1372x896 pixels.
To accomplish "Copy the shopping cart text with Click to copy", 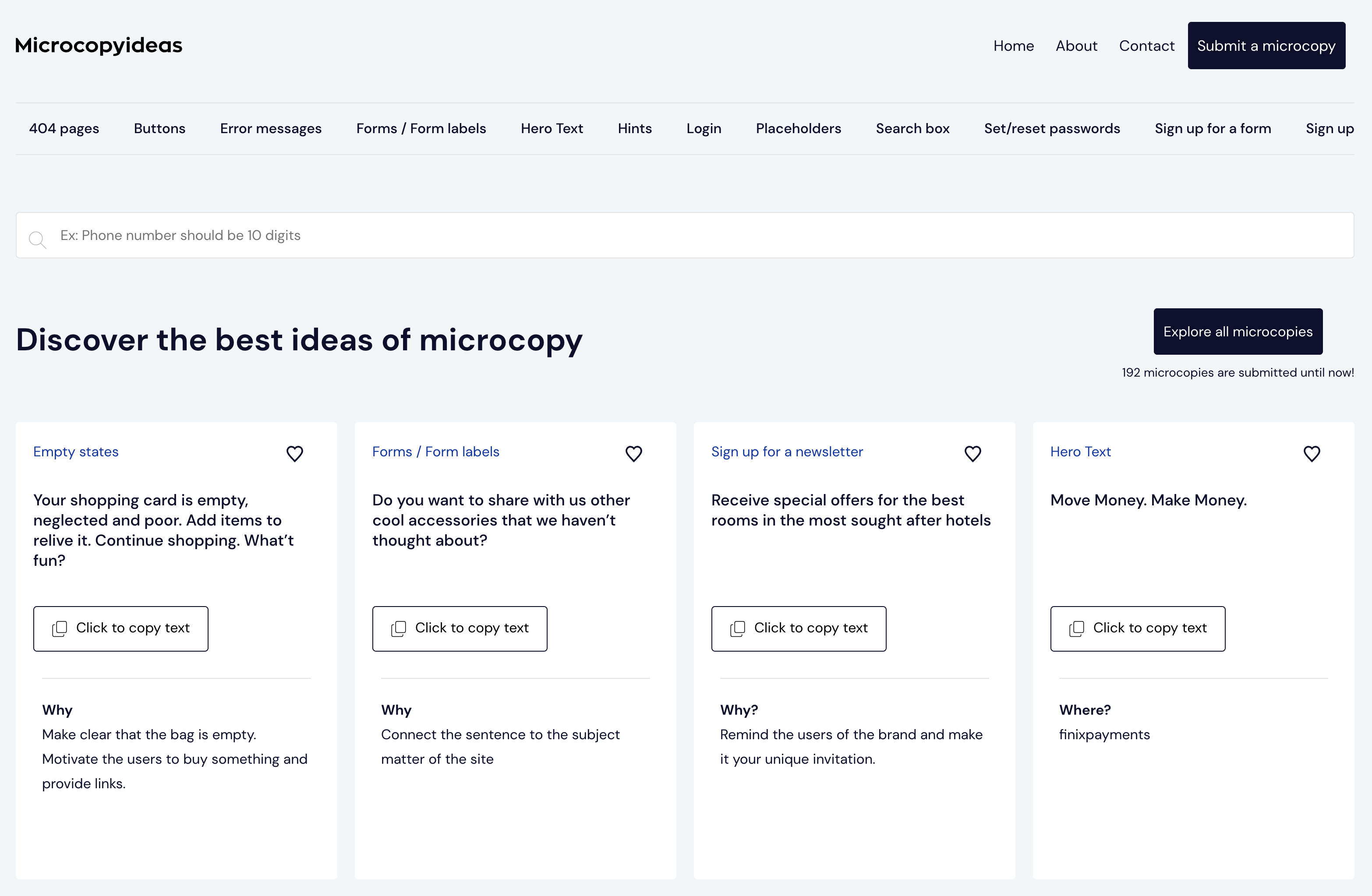I will pos(120,628).
